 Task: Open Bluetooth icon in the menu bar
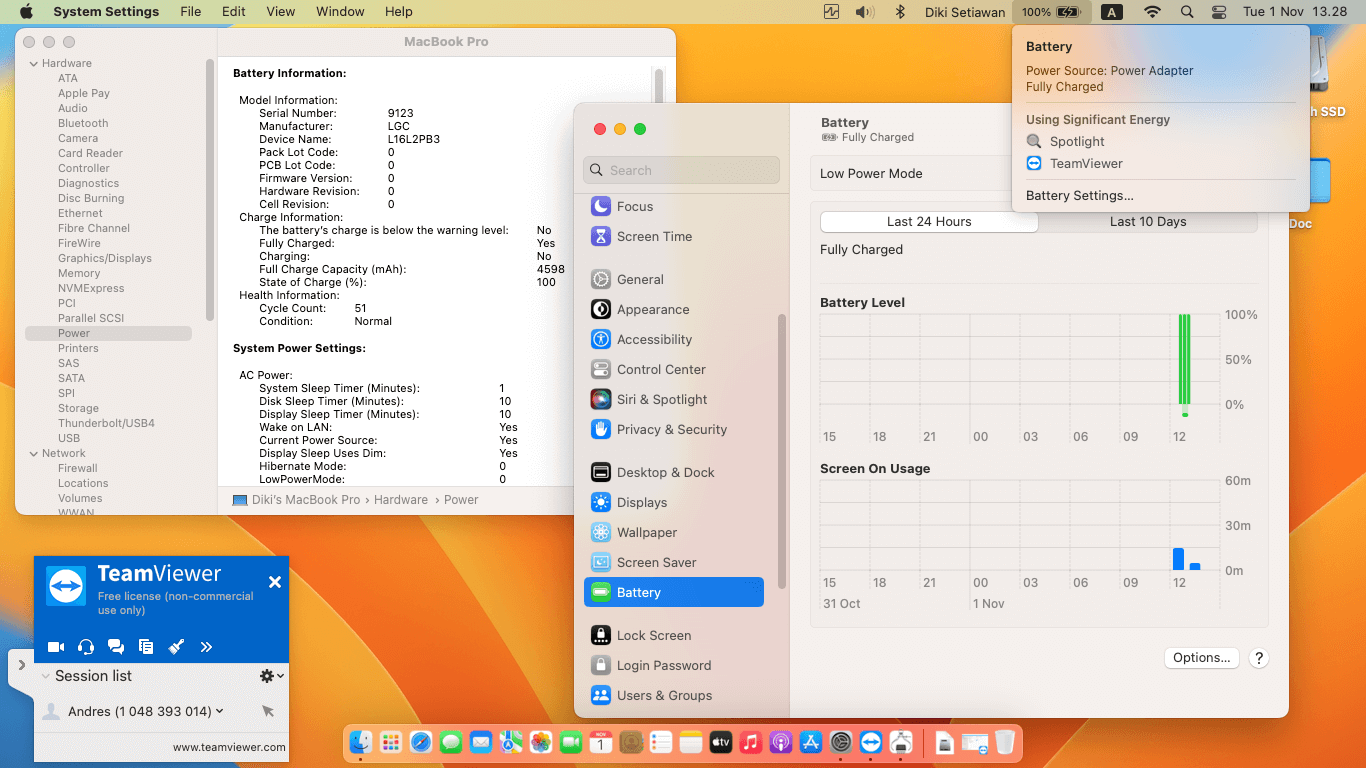899,12
